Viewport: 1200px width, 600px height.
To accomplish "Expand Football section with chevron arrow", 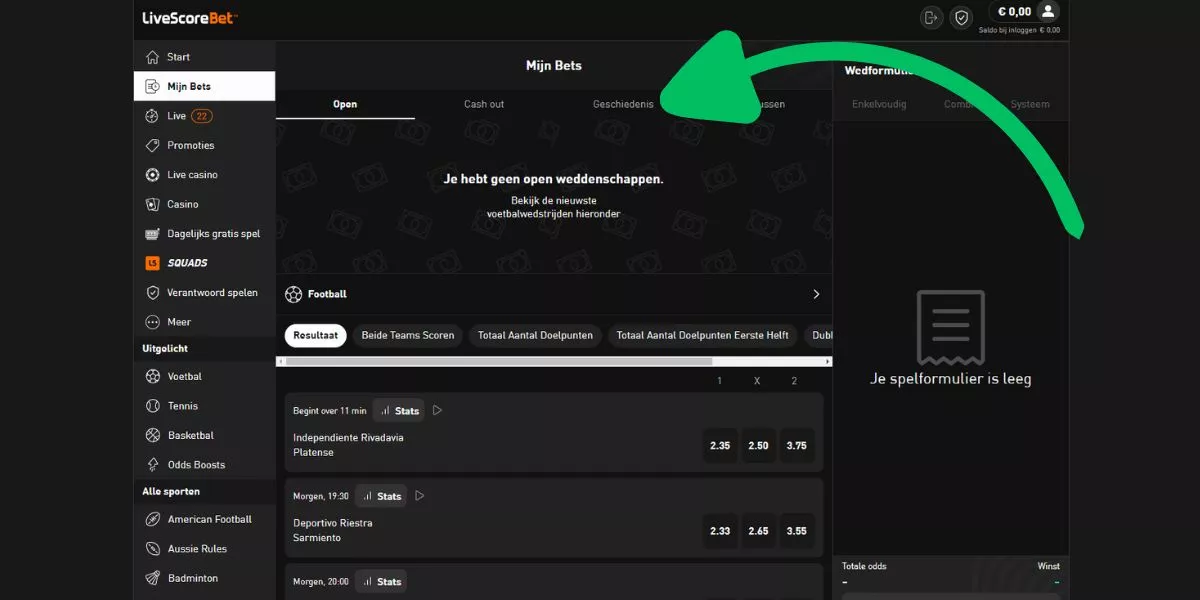I will coord(816,294).
